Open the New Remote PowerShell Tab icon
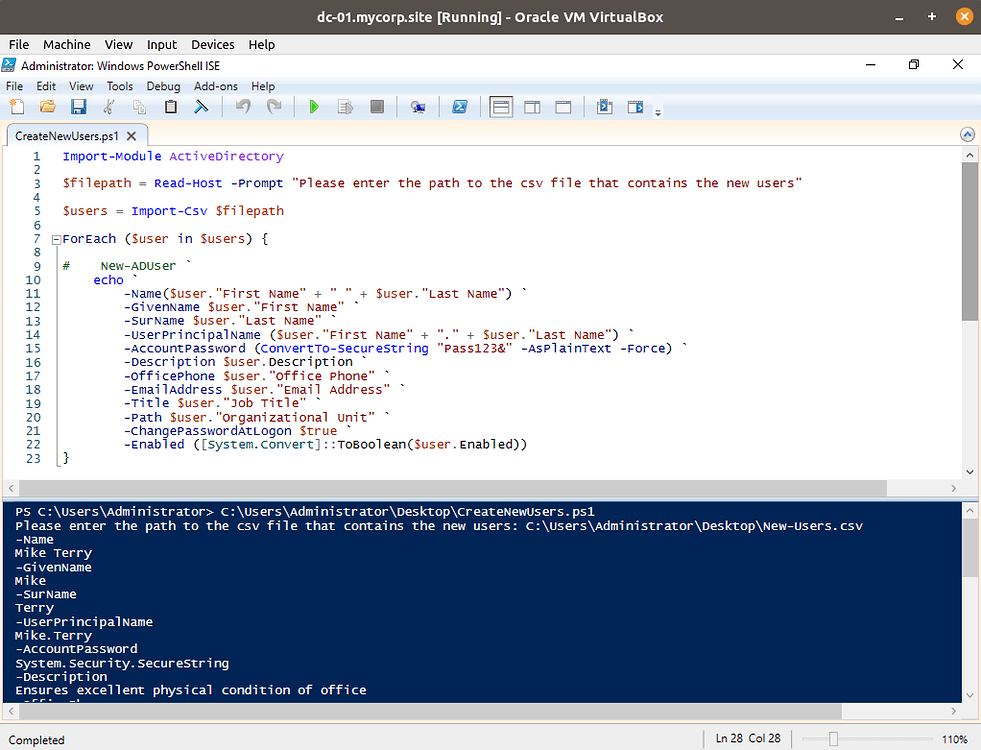Screen dimensions: 981x750 [418, 107]
